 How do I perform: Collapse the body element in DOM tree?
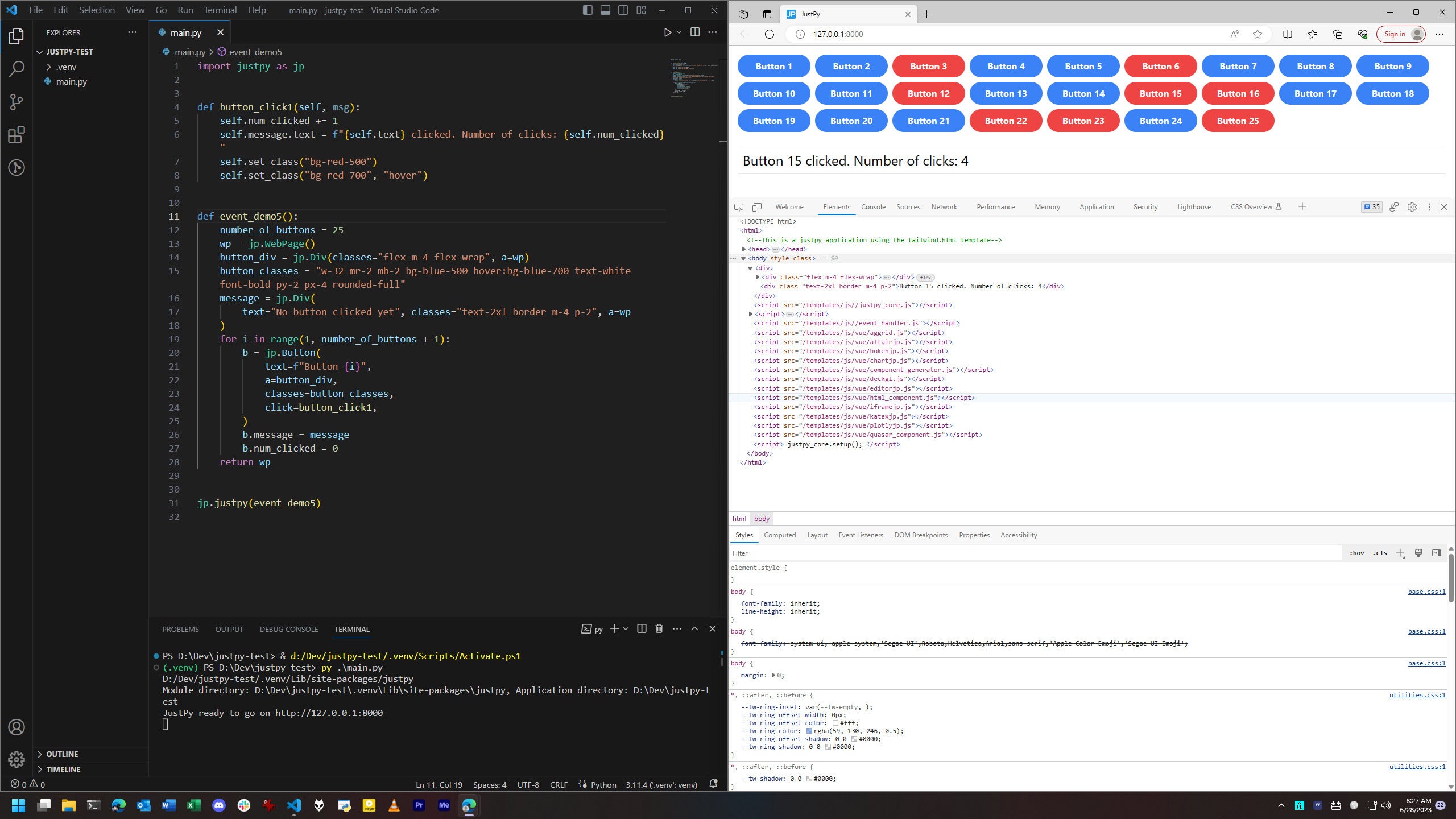743,258
